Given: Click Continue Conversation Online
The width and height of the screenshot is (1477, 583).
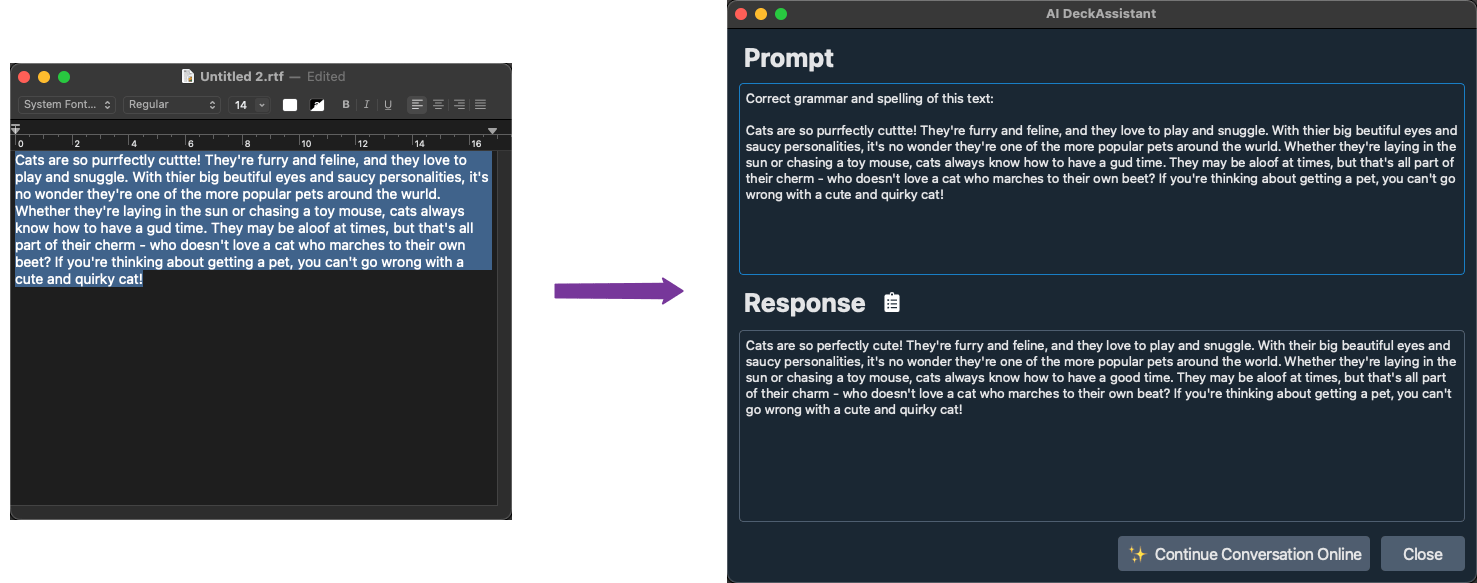Looking at the screenshot, I should 1243,553.
